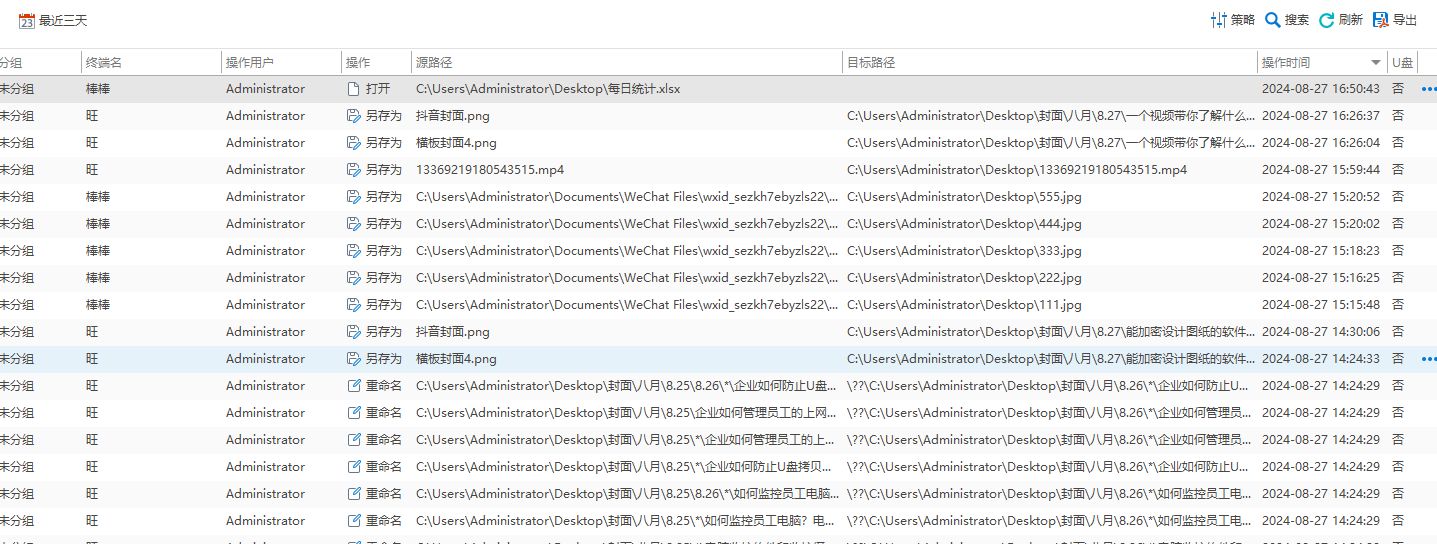This screenshot has width=1437, height=544.
Task: Select target Desktop\13369219180543515.mp4 cell
Action: coord(1017,170)
